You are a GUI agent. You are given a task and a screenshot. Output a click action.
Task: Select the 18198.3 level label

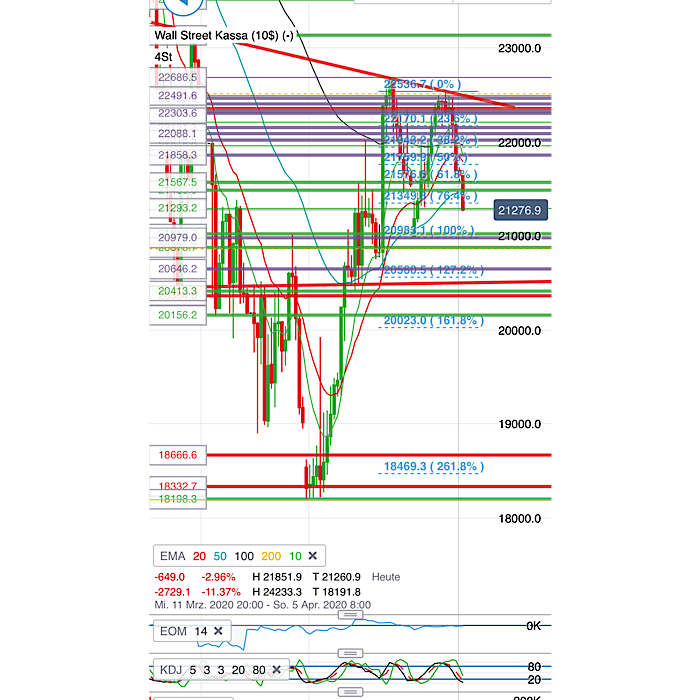tap(178, 499)
